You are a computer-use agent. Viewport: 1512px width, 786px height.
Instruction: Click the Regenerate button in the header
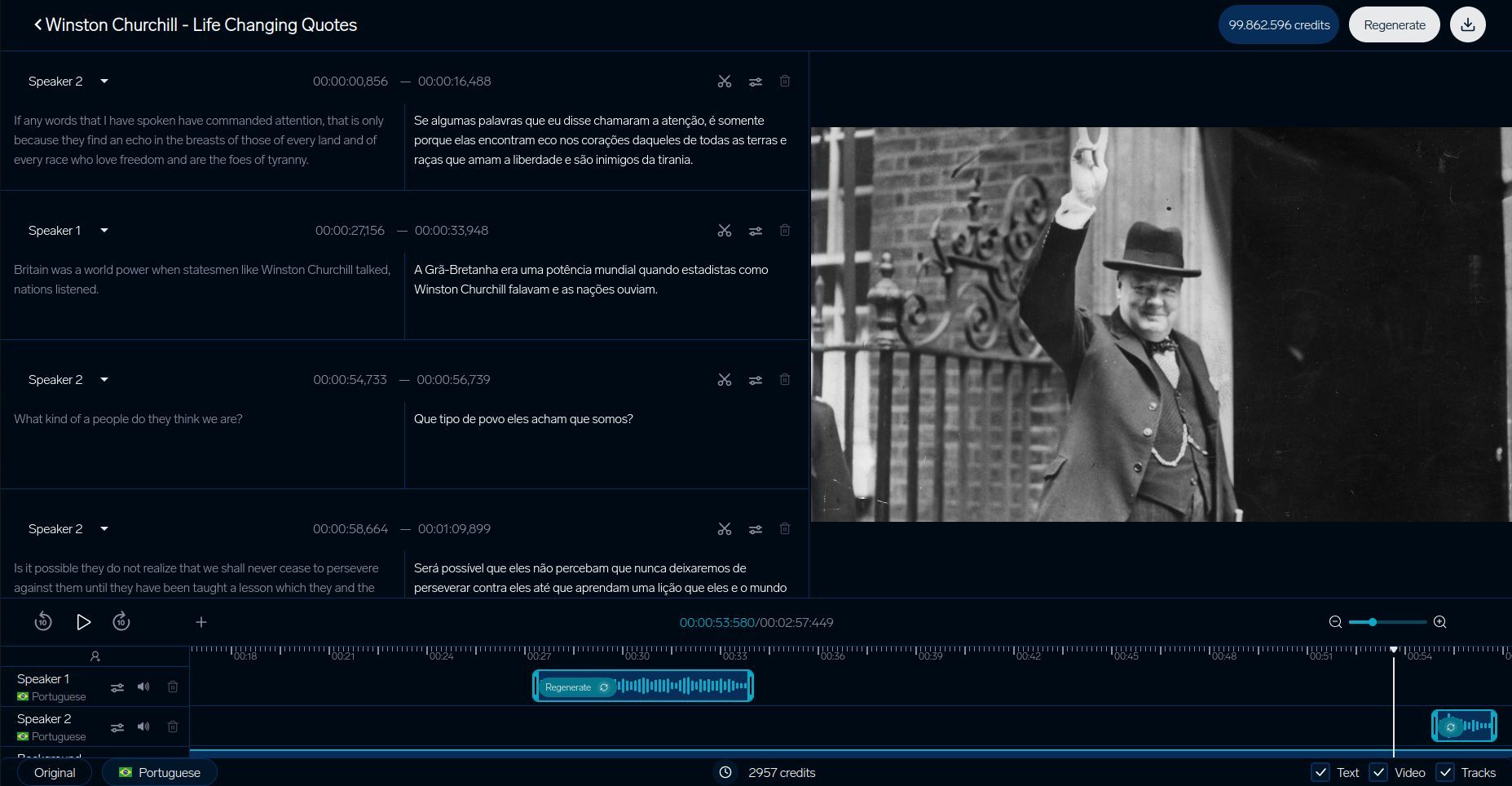(1394, 24)
